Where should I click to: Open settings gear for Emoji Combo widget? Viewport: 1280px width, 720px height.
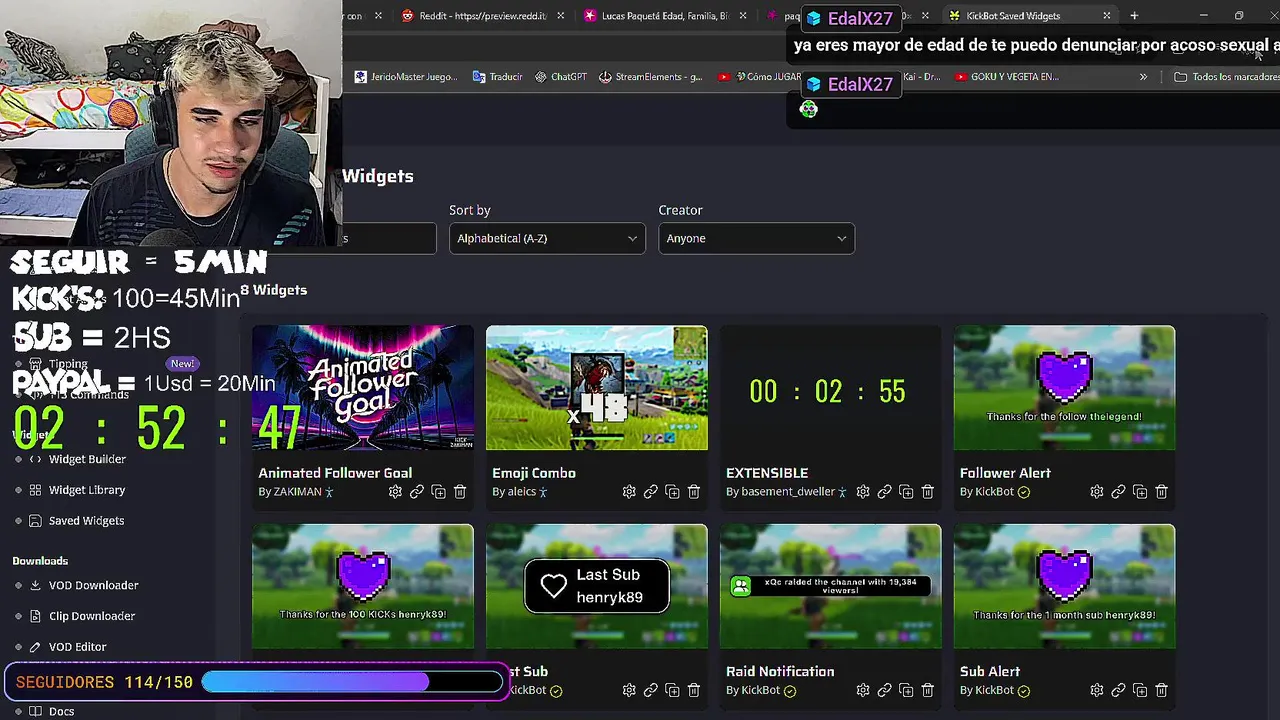629,492
